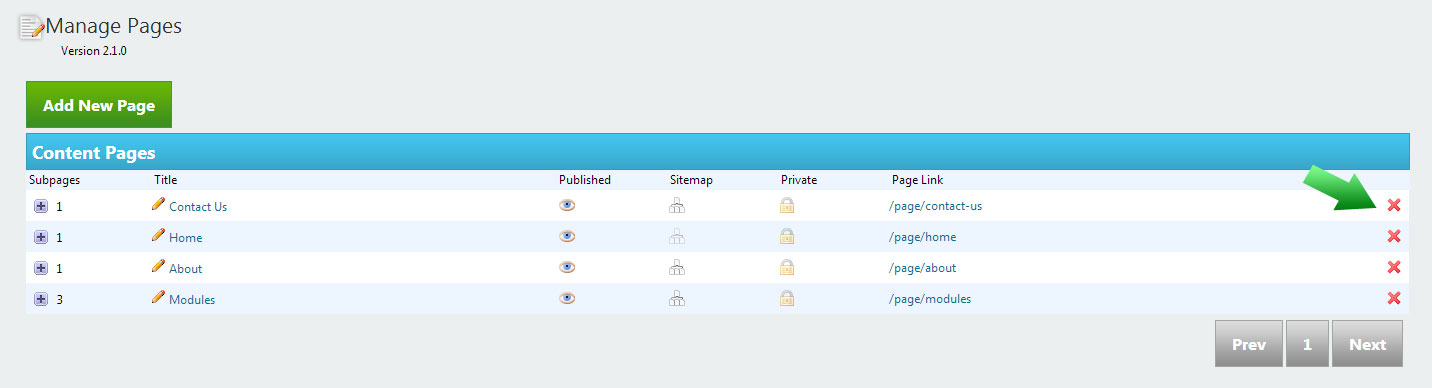Delete Home page with red X
This screenshot has height=388, width=1432.
pos(1394,236)
